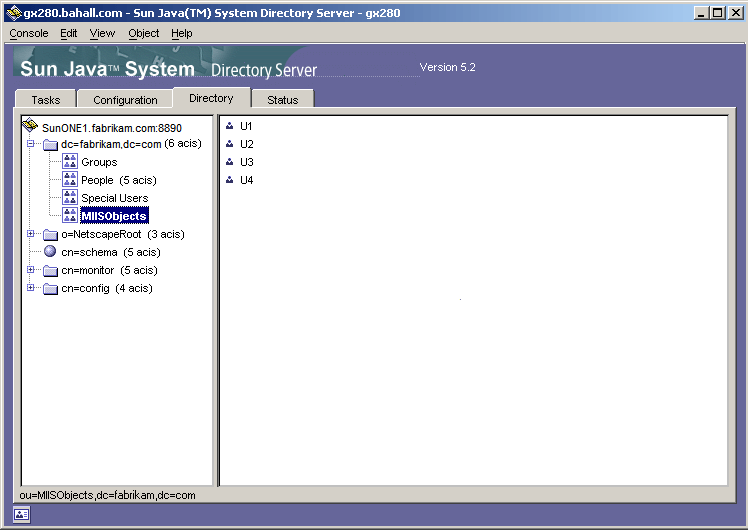
Task: Click the ID card icon in status bar
Action: 21,515
